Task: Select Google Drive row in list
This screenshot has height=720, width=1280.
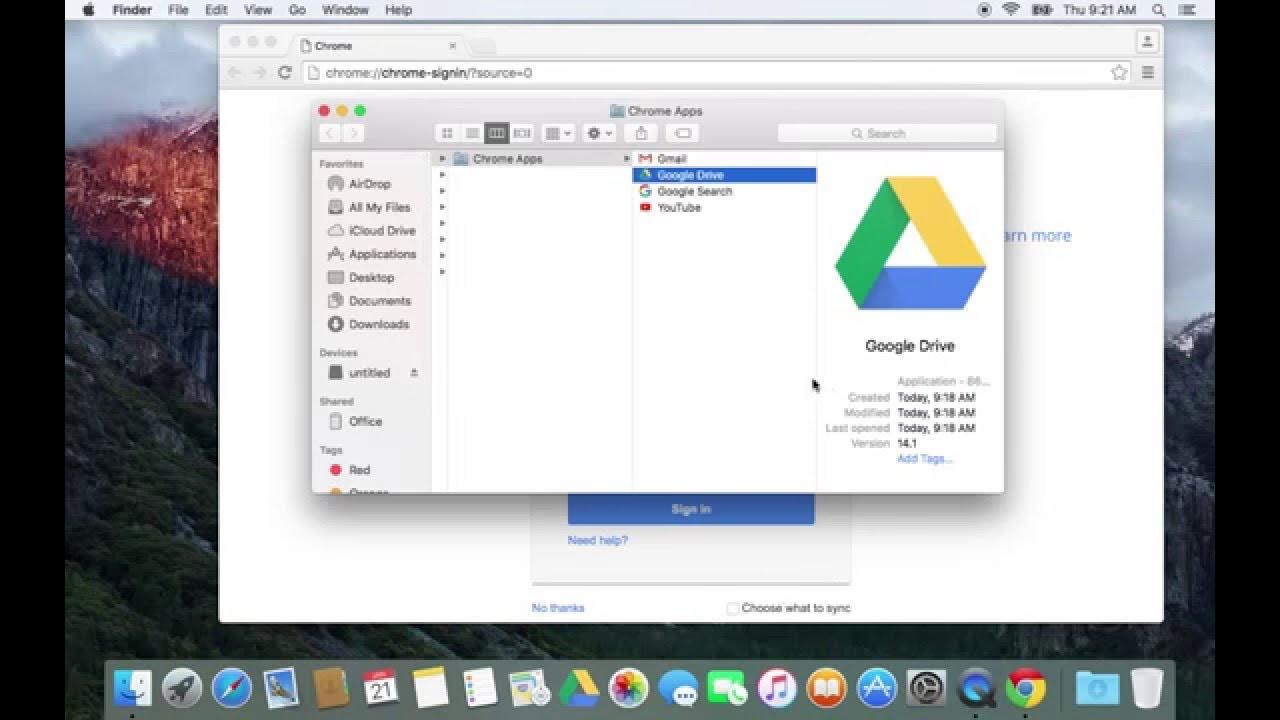Action: point(724,175)
